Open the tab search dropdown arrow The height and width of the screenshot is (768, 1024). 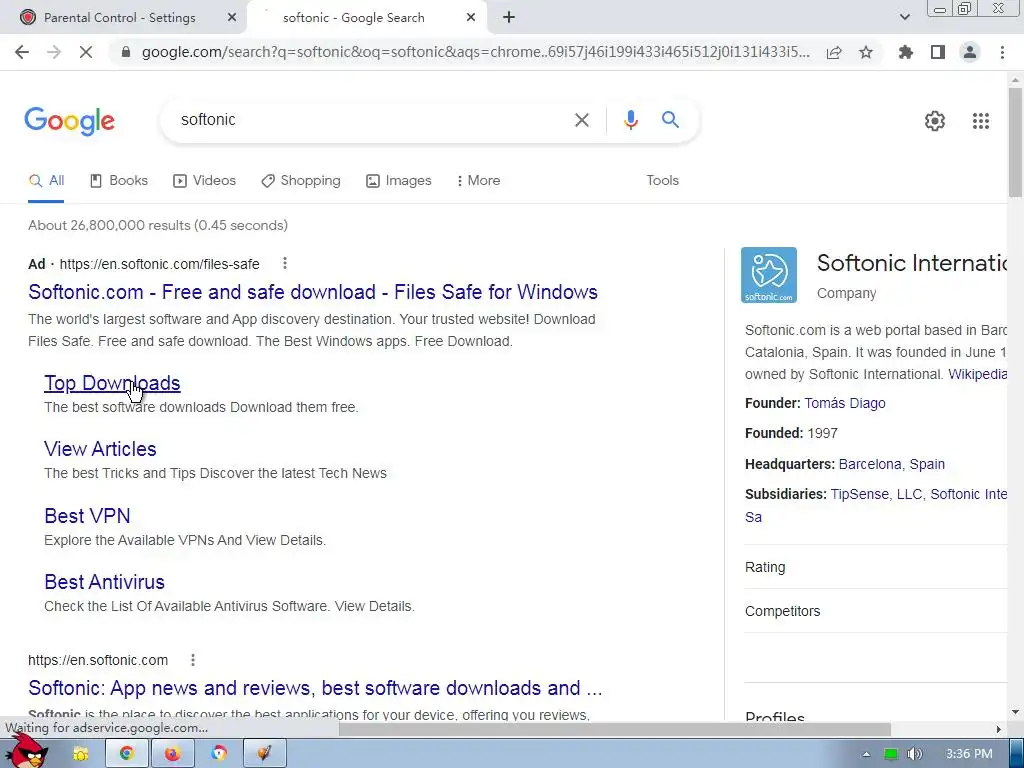(904, 17)
